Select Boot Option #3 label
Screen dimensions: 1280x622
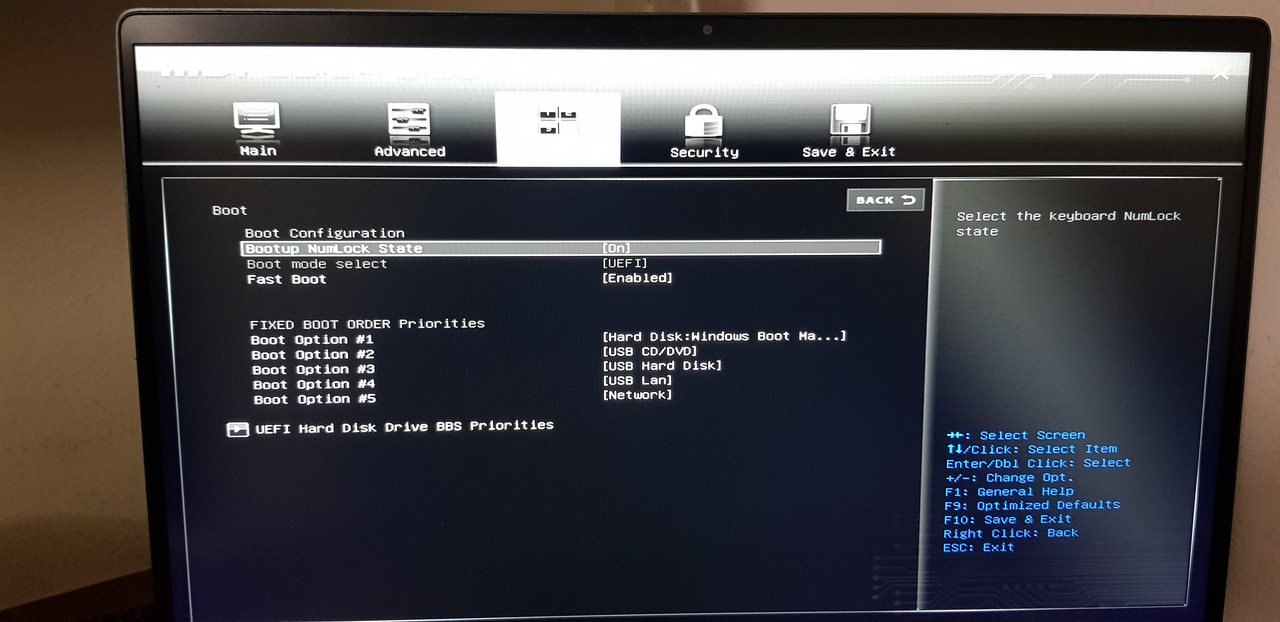(x=313, y=370)
